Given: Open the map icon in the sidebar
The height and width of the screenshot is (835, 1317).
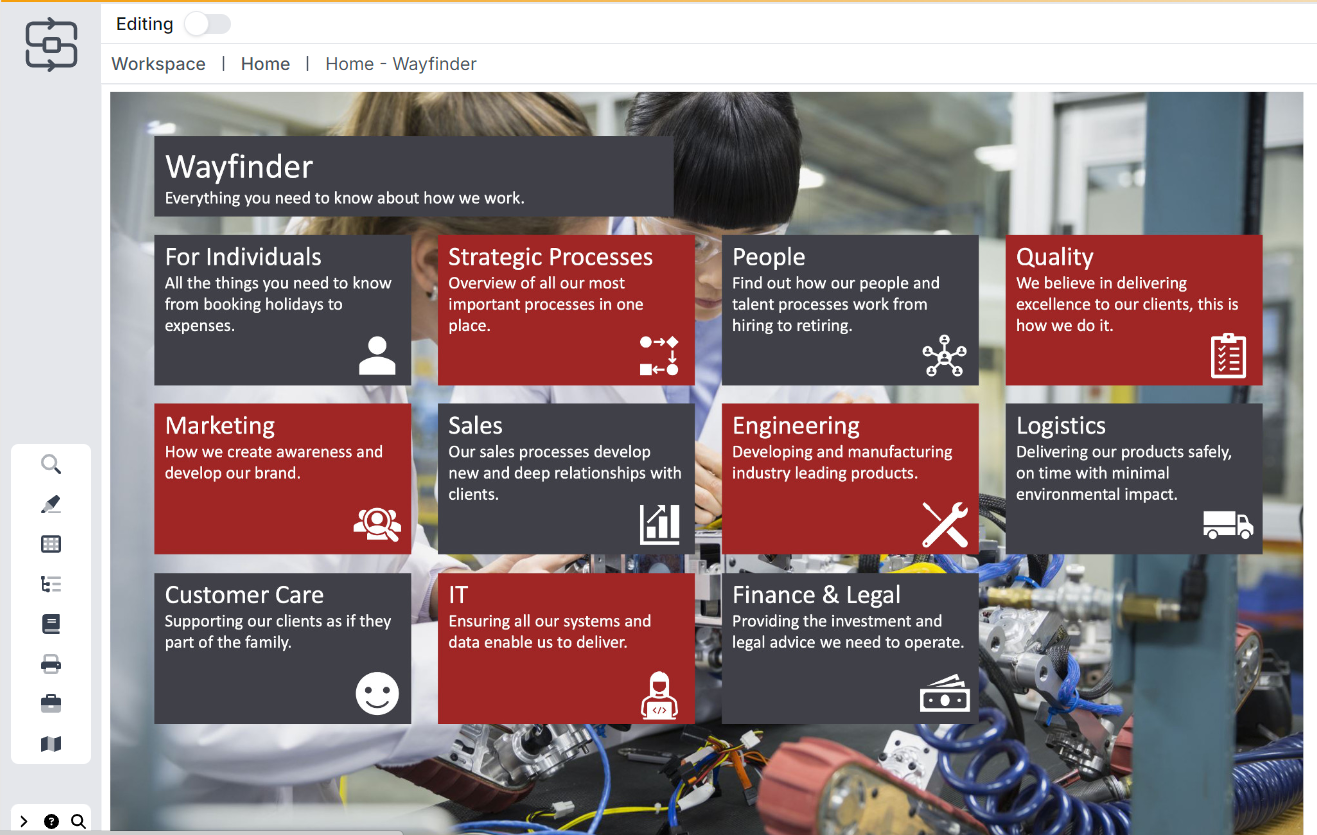Looking at the screenshot, I should pyautogui.click(x=50, y=743).
